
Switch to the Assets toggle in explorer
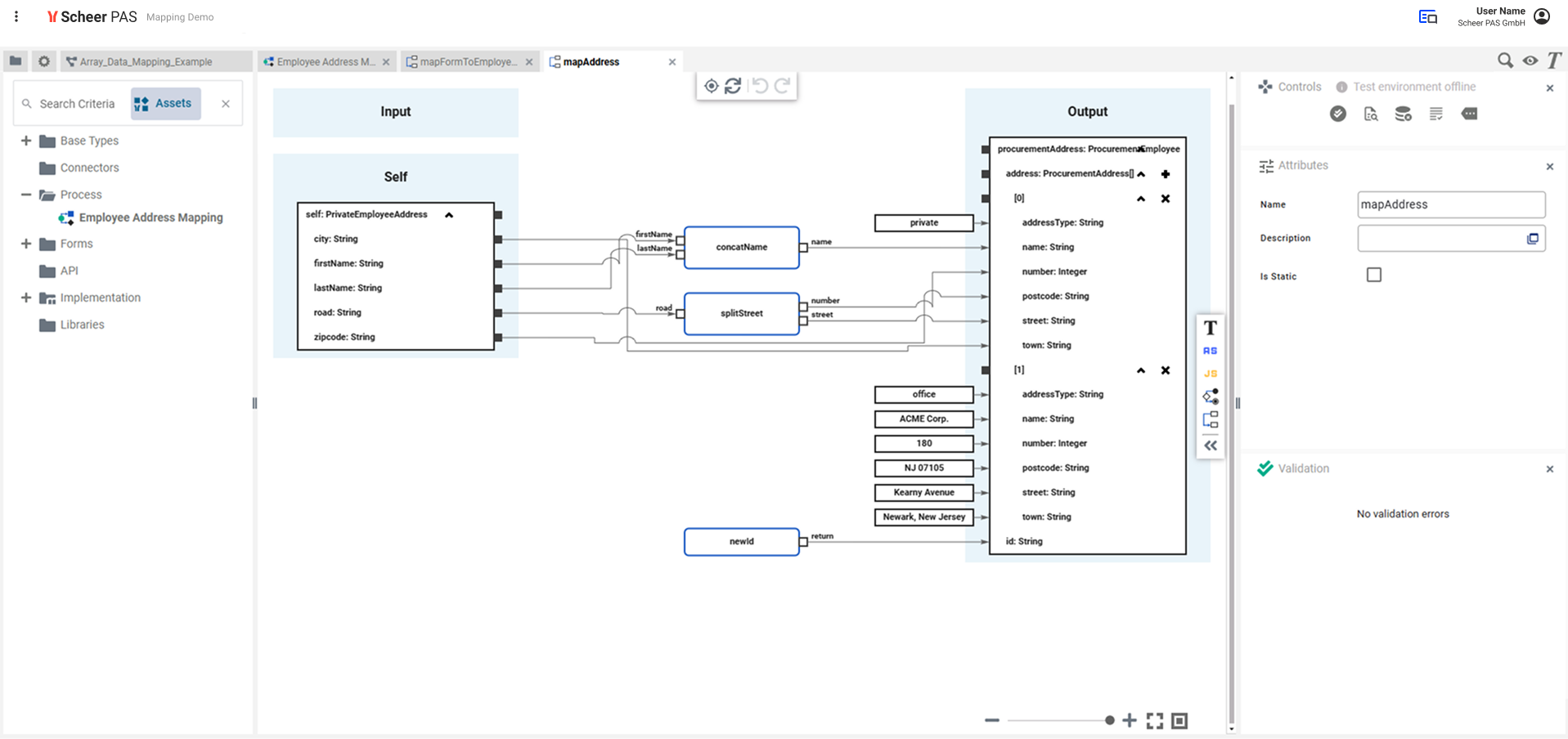pos(165,104)
